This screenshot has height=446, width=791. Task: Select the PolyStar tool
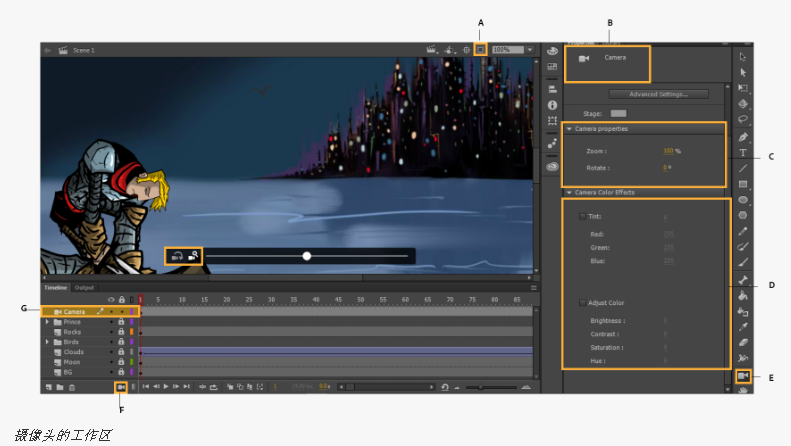[x=743, y=215]
